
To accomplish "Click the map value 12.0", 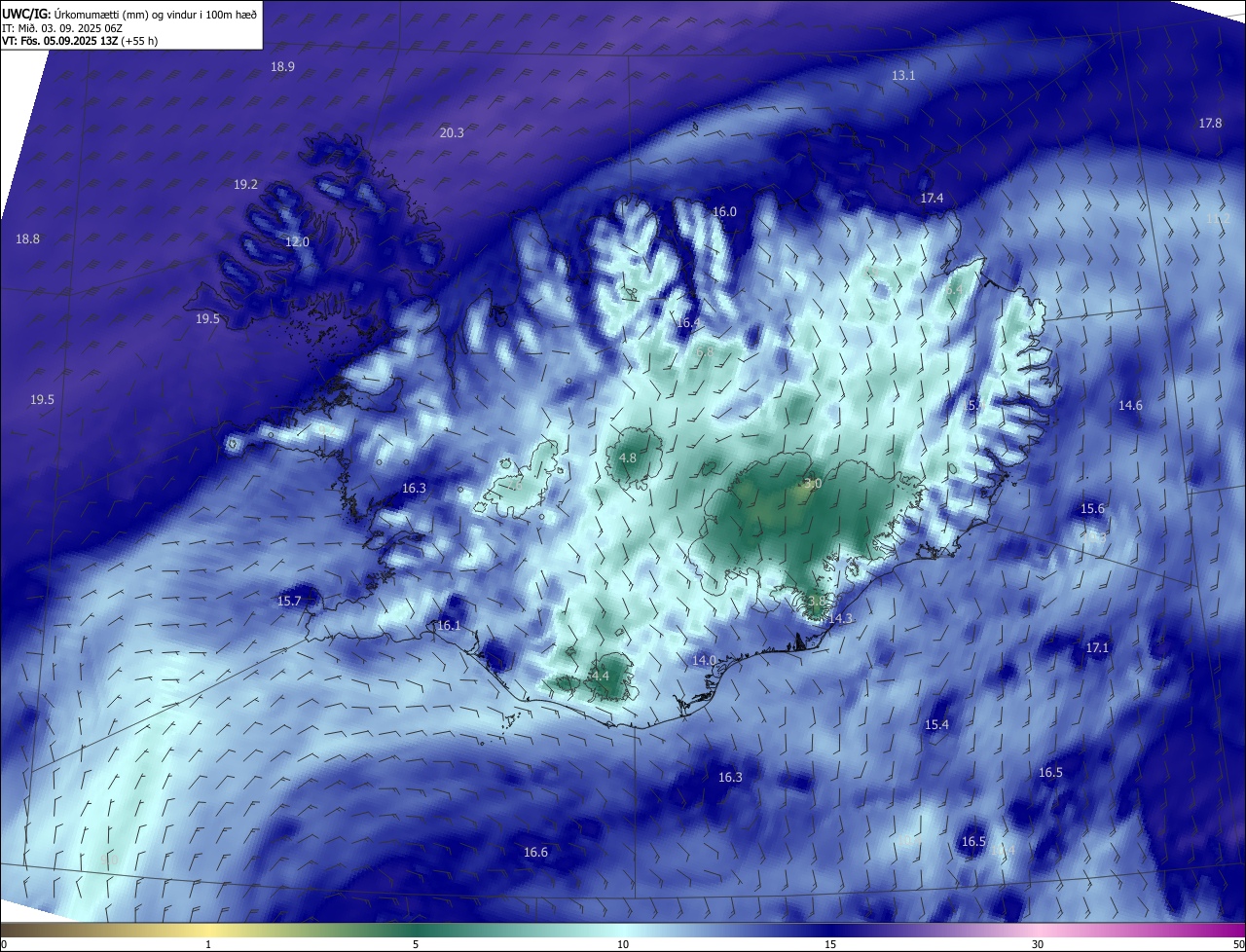I will pos(297,241).
